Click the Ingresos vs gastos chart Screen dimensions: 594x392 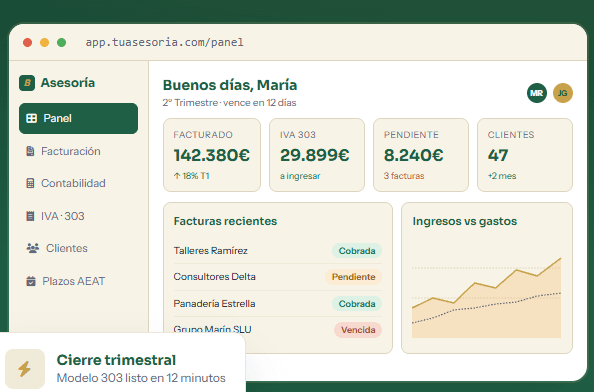point(486,297)
